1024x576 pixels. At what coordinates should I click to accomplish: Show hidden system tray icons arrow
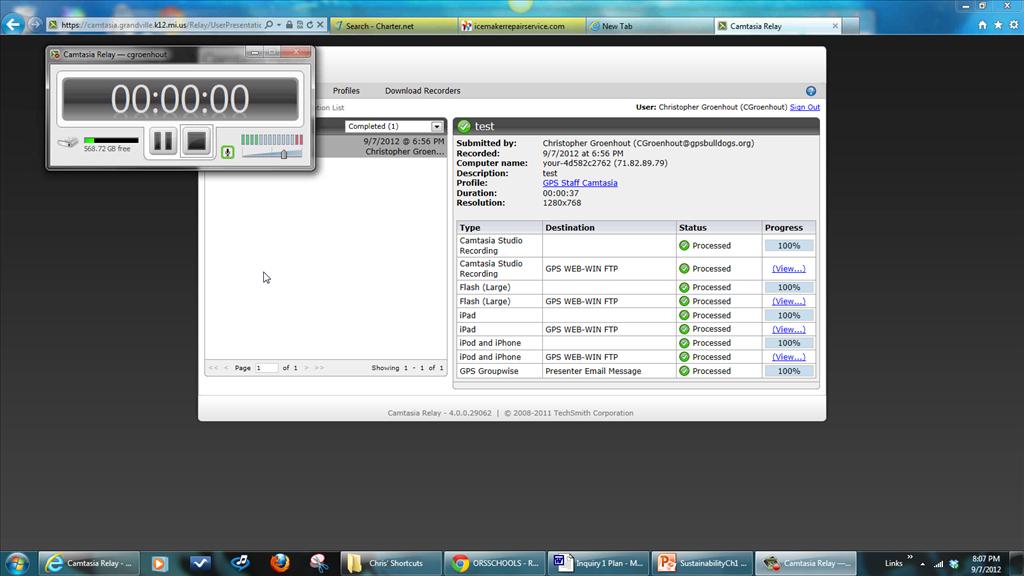tap(923, 564)
